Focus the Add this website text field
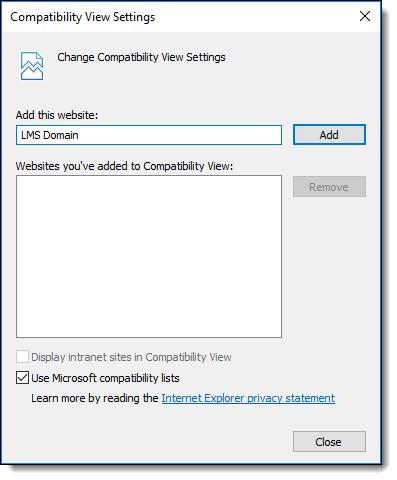Image resolution: width=397 pixels, height=480 pixels. (149, 135)
